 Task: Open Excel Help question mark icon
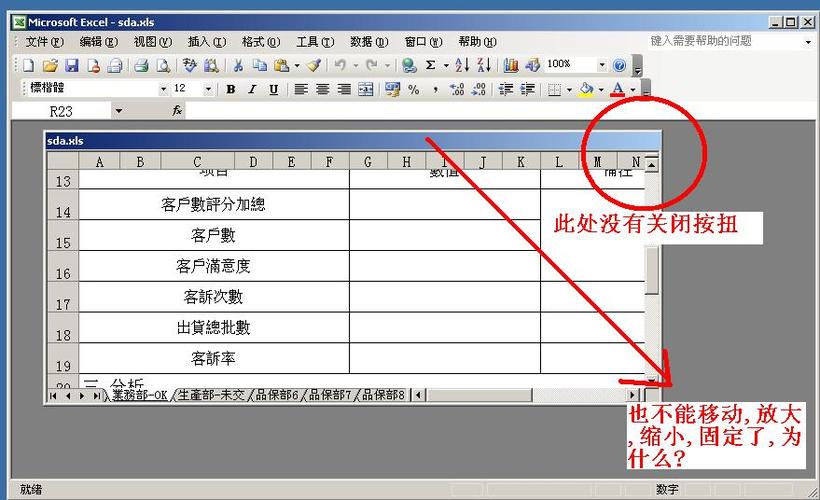click(x=619, y=65)
